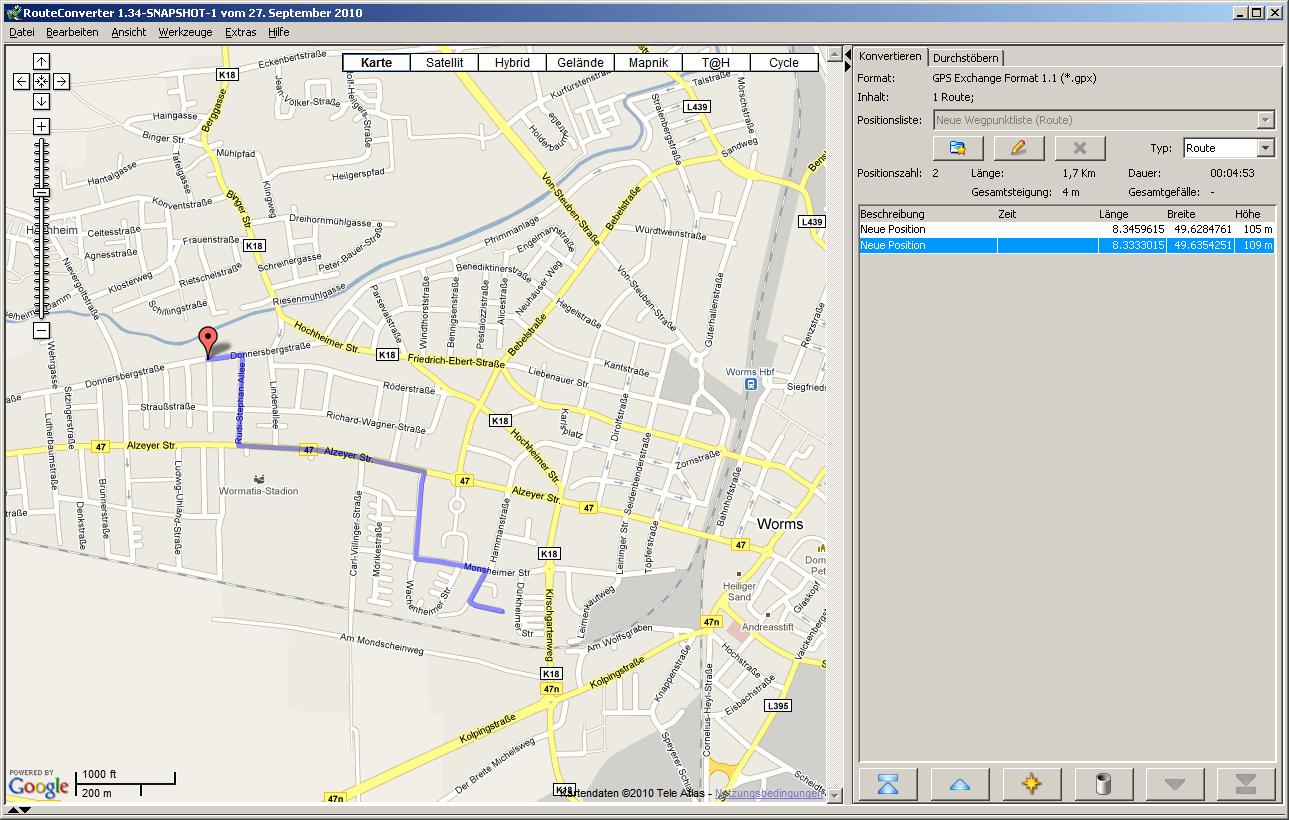Switch map view to Satellit
This screenshot has height=820, width=1289.
point(444,62)
